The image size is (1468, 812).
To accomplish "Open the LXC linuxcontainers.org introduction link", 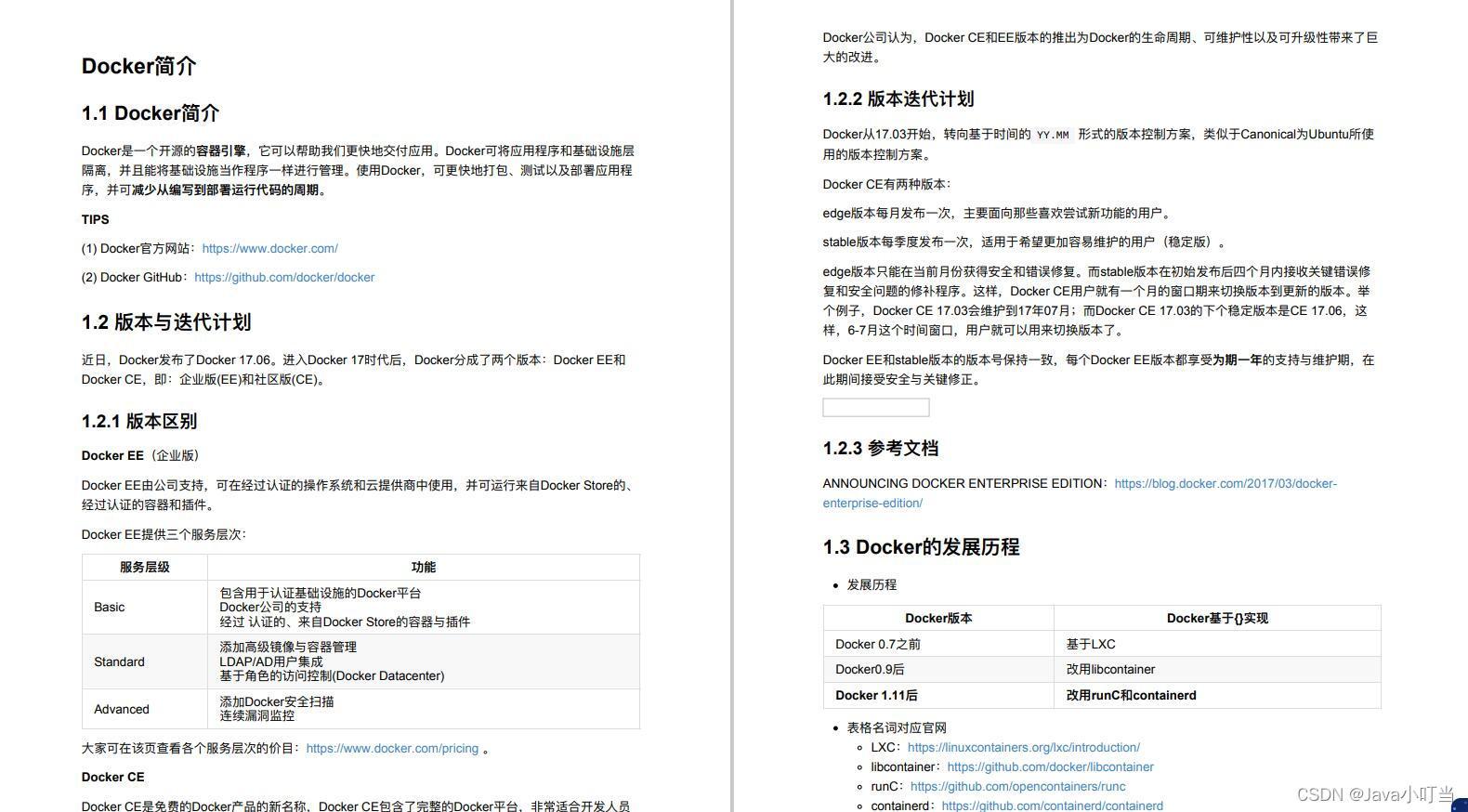I will pos(1024,747).
